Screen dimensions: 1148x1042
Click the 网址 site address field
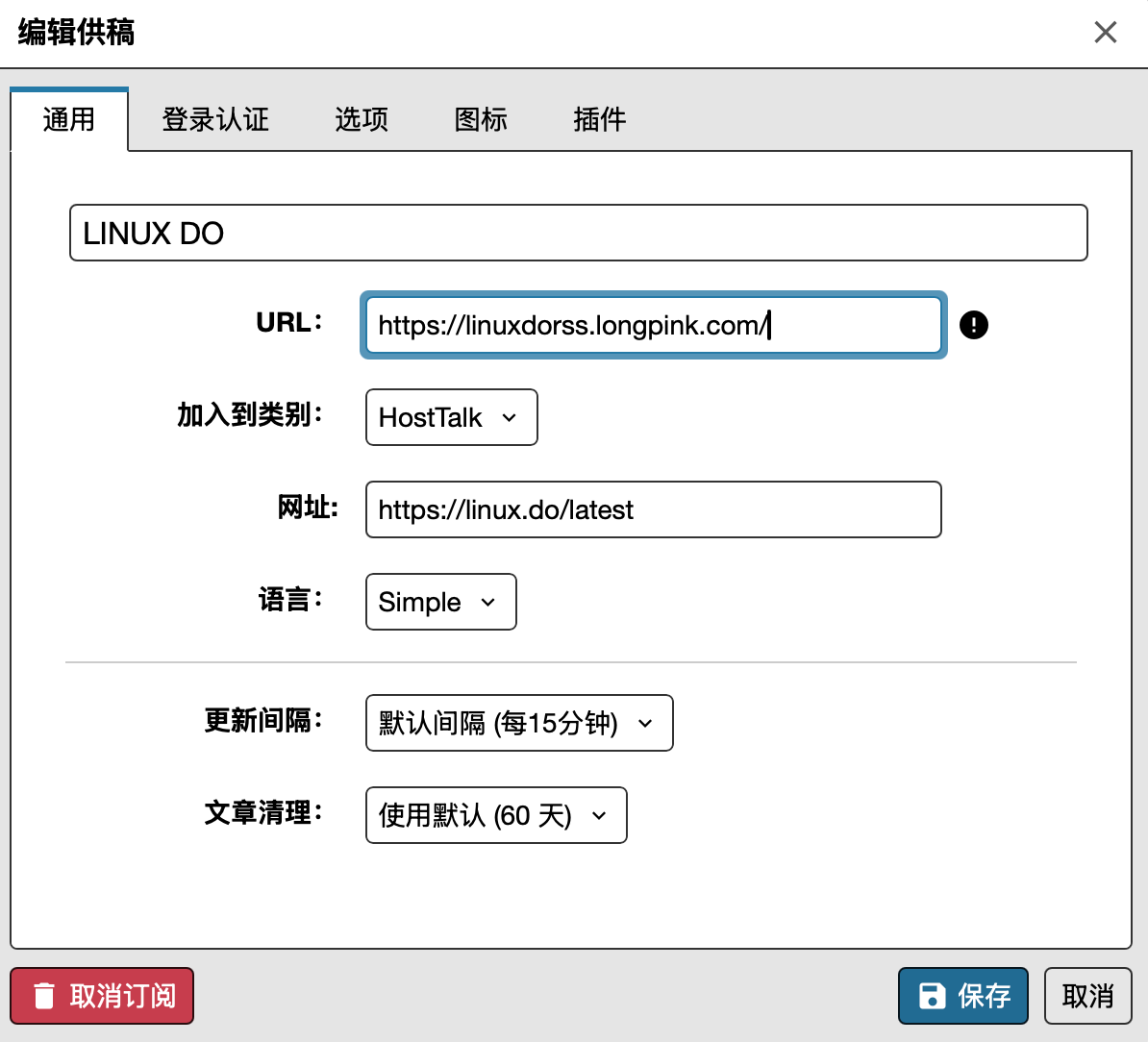coord(653,509)
